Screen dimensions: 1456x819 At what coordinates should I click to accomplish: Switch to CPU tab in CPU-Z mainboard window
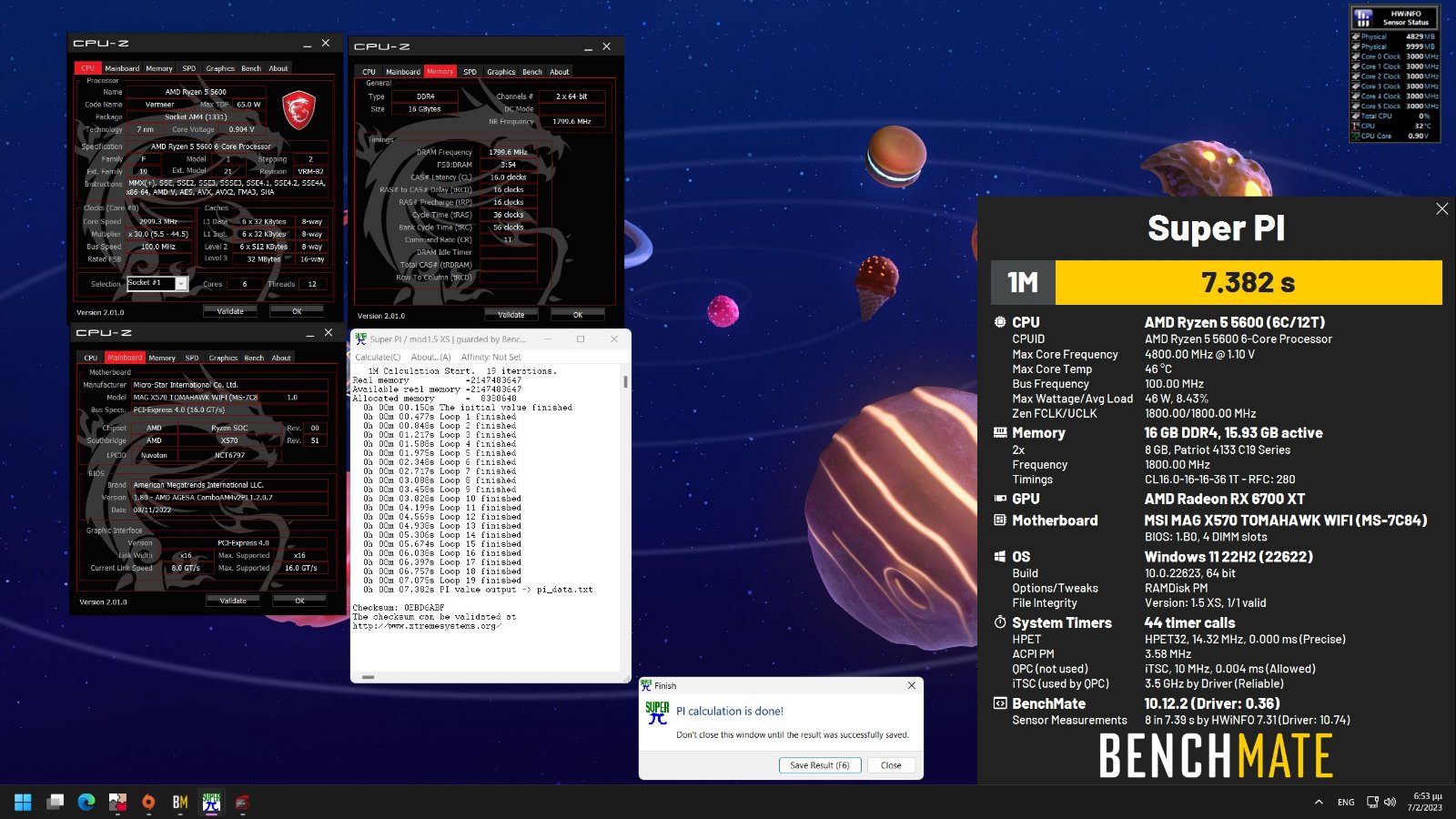click(x=91, y=358)
